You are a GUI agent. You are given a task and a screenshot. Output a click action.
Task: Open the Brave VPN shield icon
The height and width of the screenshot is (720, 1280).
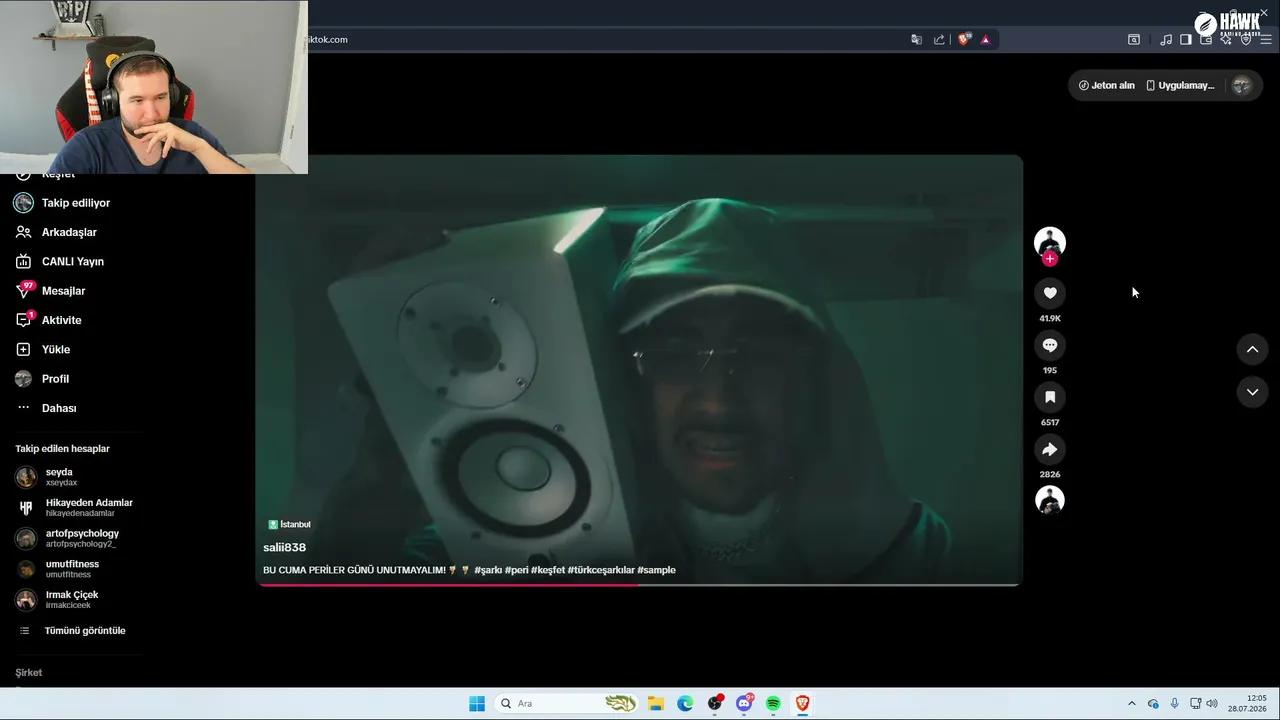1246,40
